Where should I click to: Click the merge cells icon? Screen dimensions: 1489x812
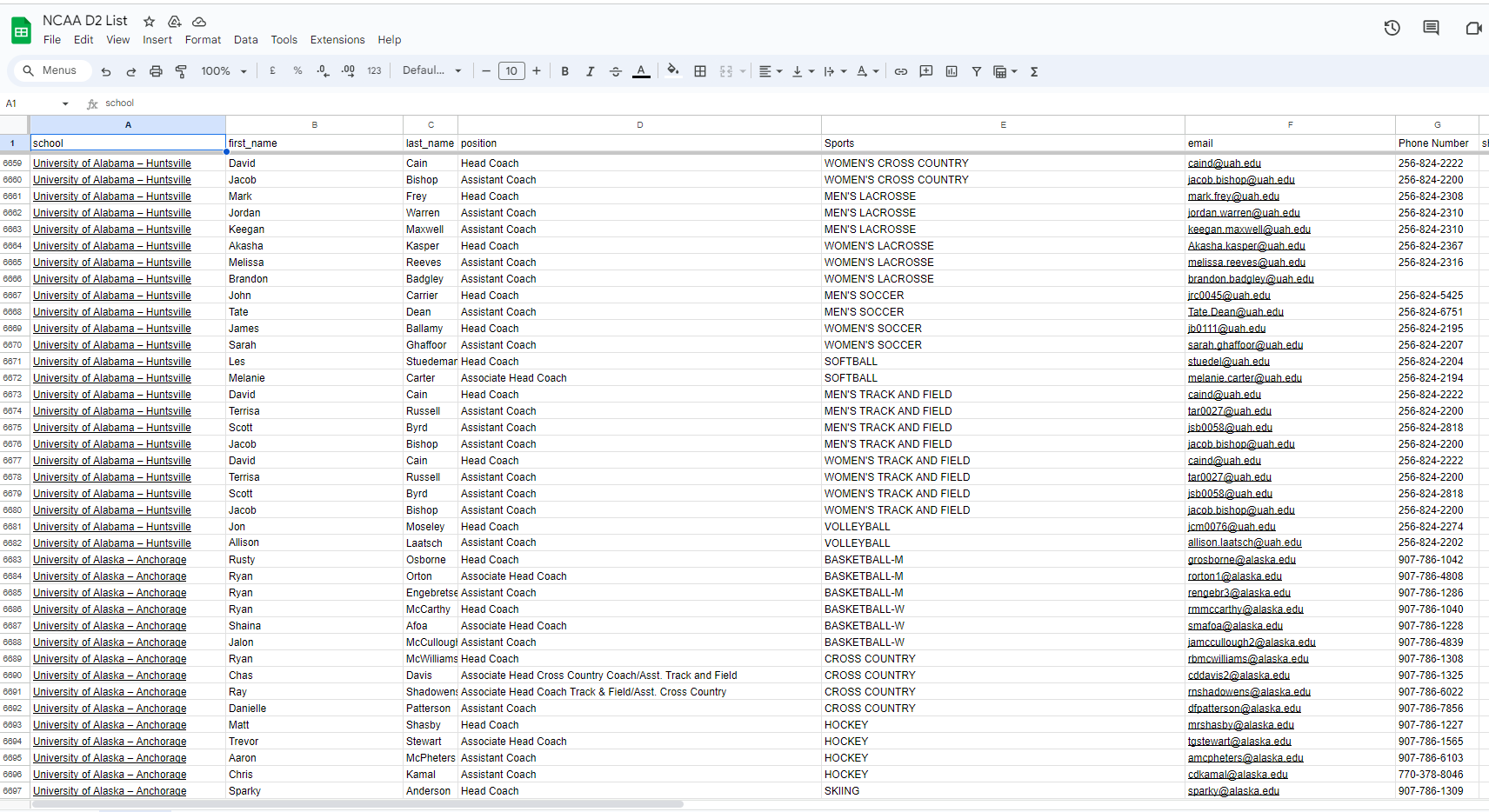[726, 71]
